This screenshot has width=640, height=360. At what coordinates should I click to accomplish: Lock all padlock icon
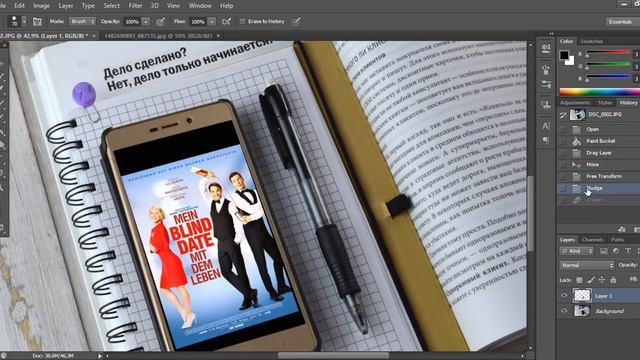click(x=613, y=280)
